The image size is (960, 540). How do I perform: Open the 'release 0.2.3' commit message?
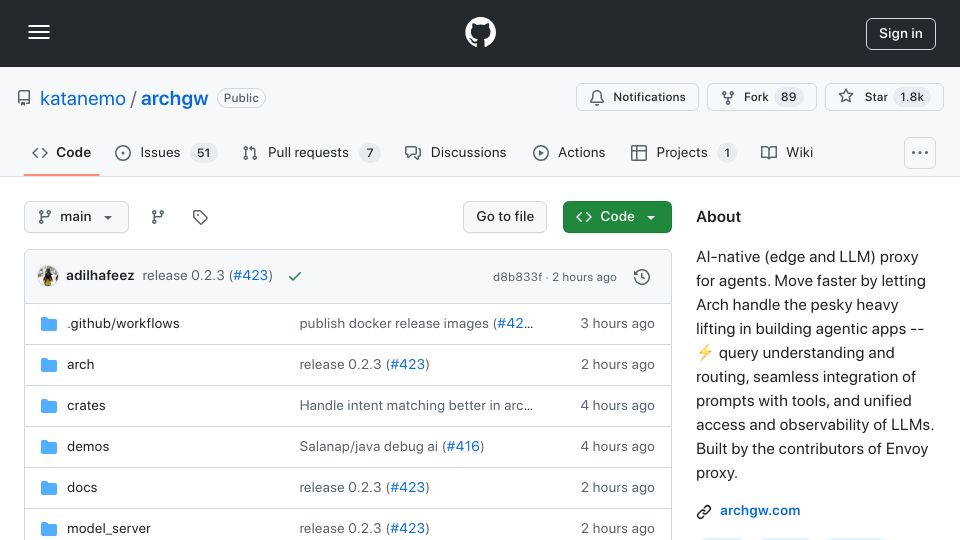[x=183, y=276]
